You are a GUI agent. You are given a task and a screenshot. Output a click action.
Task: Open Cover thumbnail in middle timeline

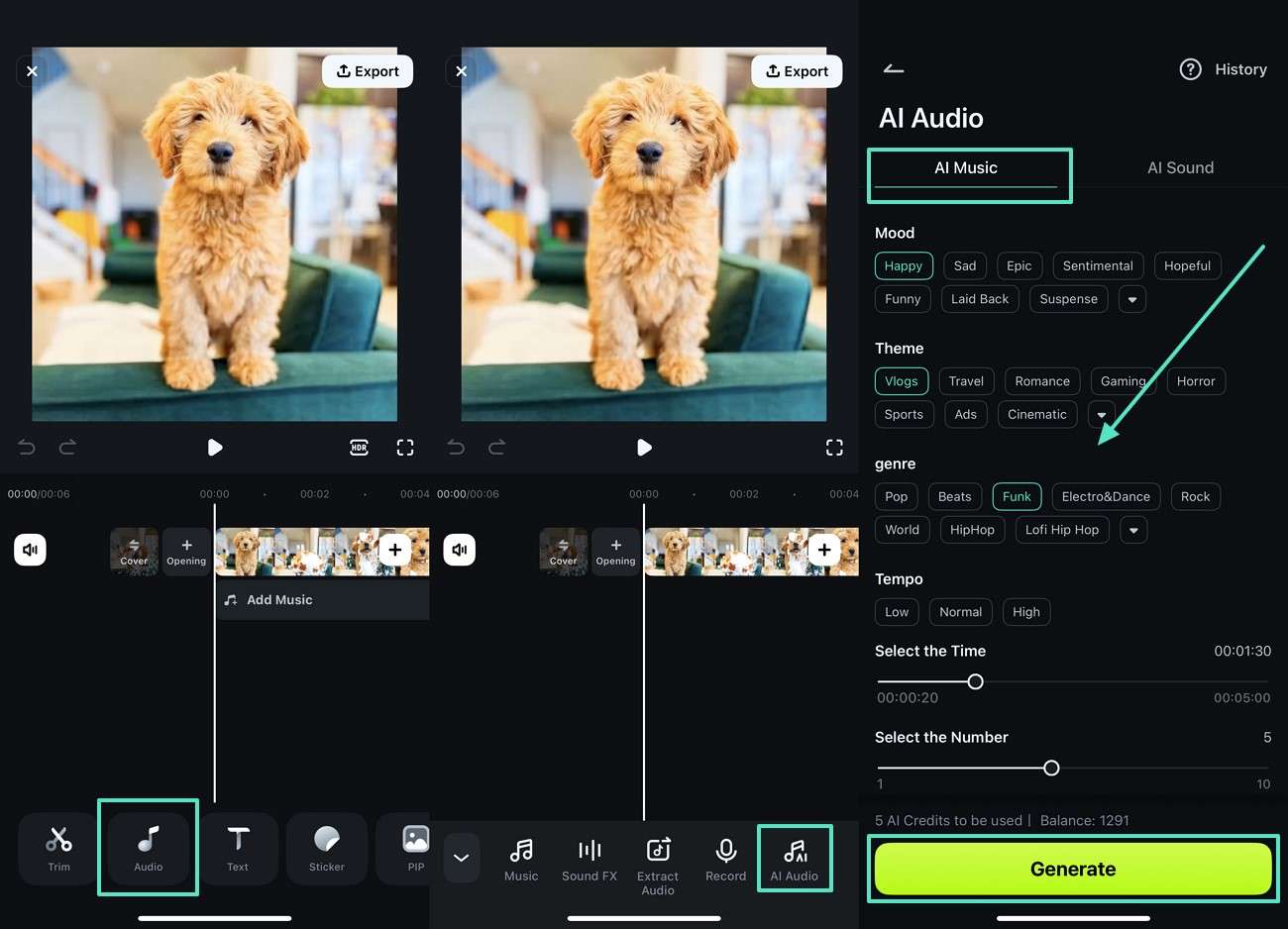[563, 552]
